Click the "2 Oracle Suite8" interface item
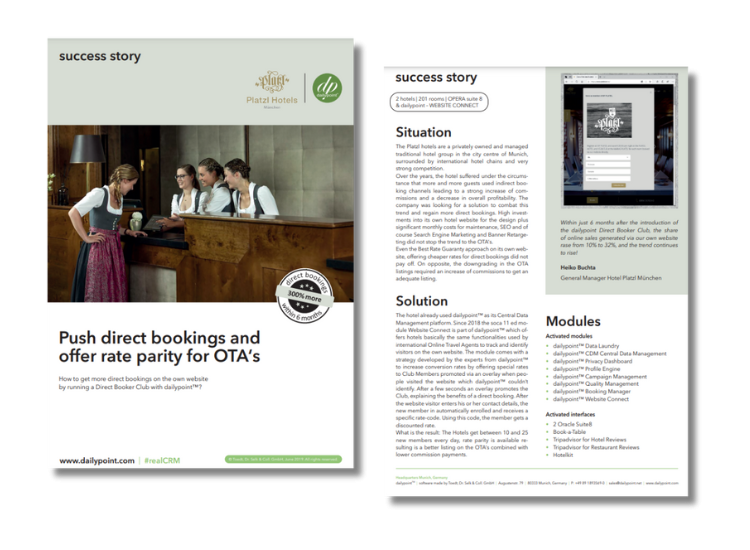750x550 pixels. [572, 424]
